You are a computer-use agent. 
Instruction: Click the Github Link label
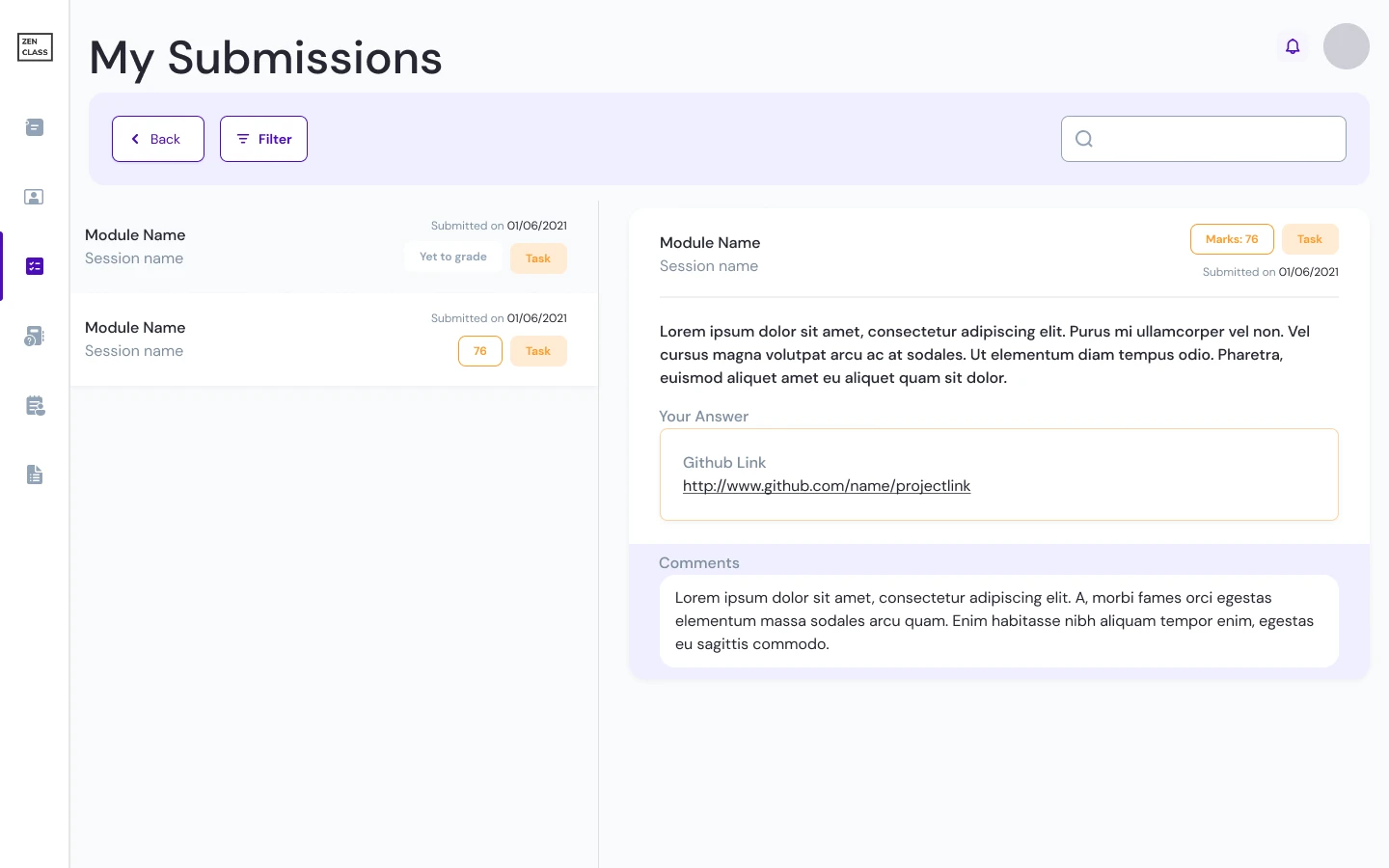coord(724,463)
